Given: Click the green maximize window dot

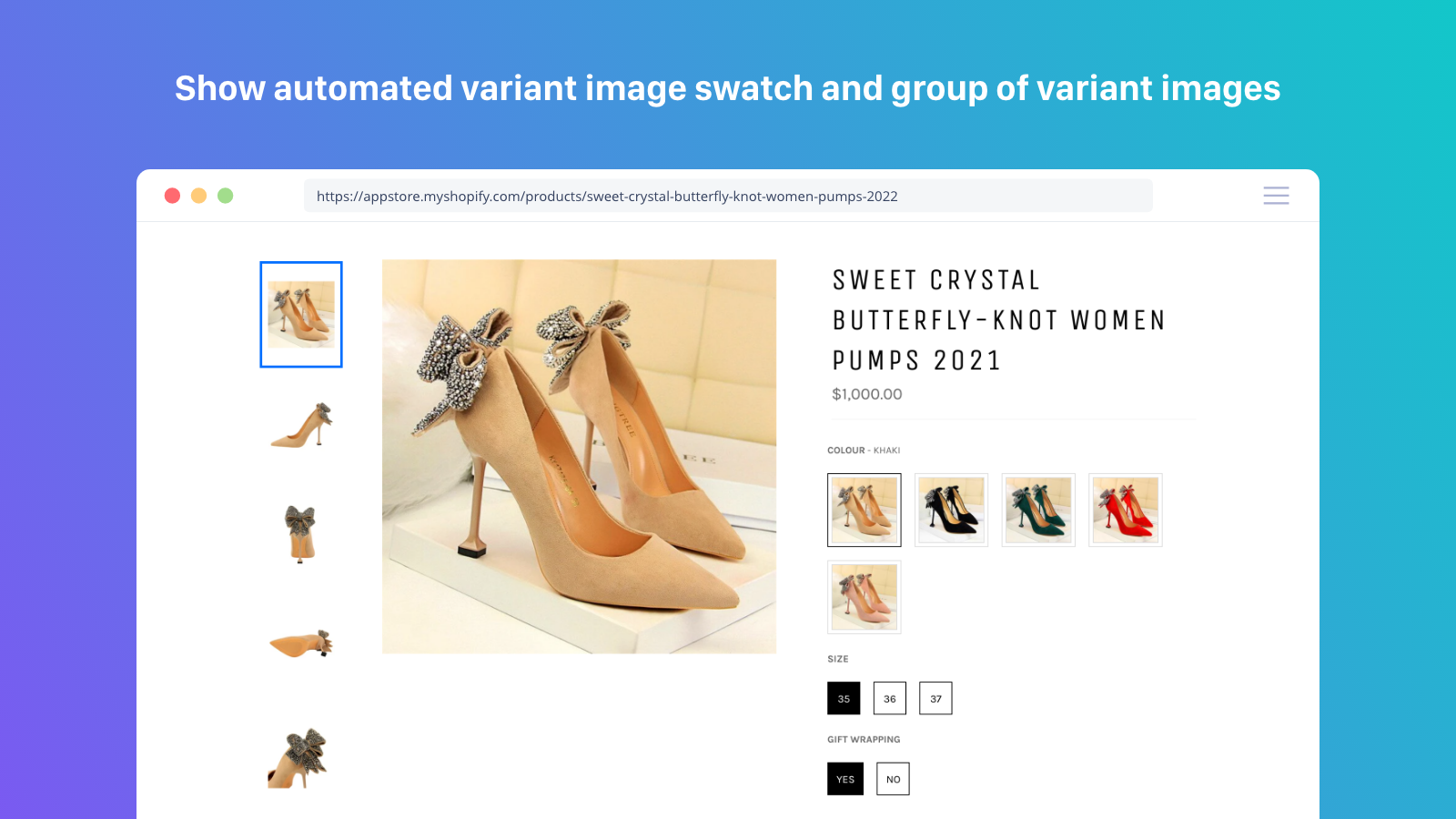Looking at the screenshot, I should tap(226, 196).
